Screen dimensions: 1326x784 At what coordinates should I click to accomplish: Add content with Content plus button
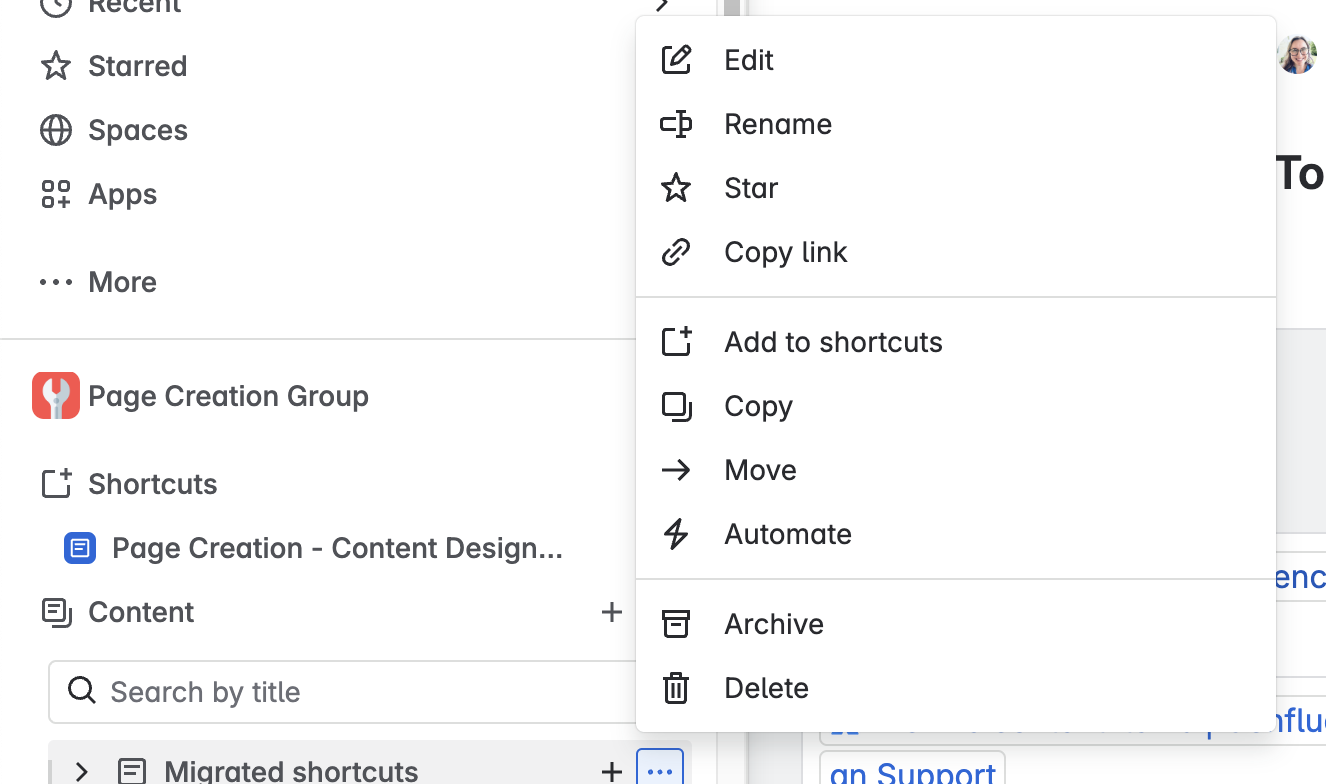tap(611, 612)
